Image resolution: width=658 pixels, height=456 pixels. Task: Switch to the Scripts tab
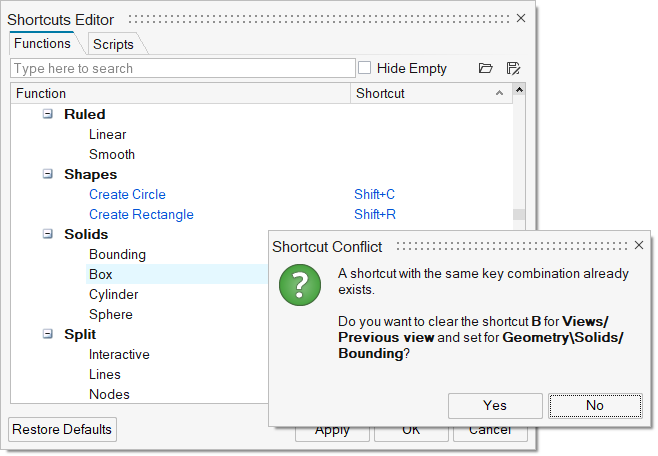coord(112,44)
